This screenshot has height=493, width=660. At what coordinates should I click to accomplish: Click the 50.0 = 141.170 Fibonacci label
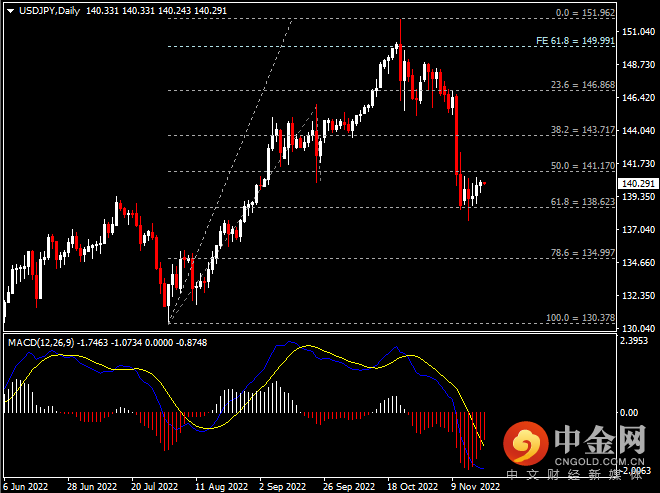coord(583,166)
